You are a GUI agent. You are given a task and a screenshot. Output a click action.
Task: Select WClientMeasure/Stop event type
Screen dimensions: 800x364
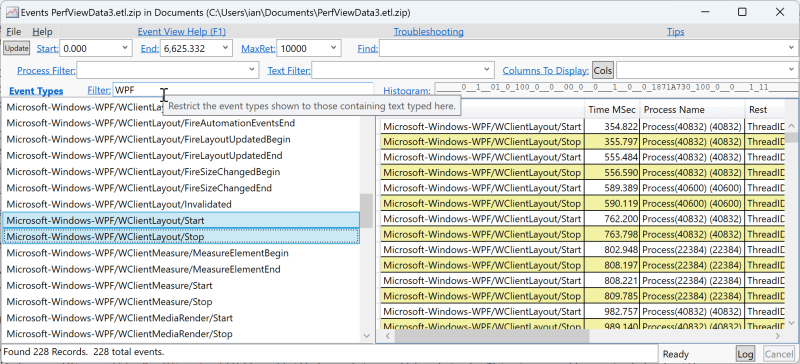click(x=181, y=302)
